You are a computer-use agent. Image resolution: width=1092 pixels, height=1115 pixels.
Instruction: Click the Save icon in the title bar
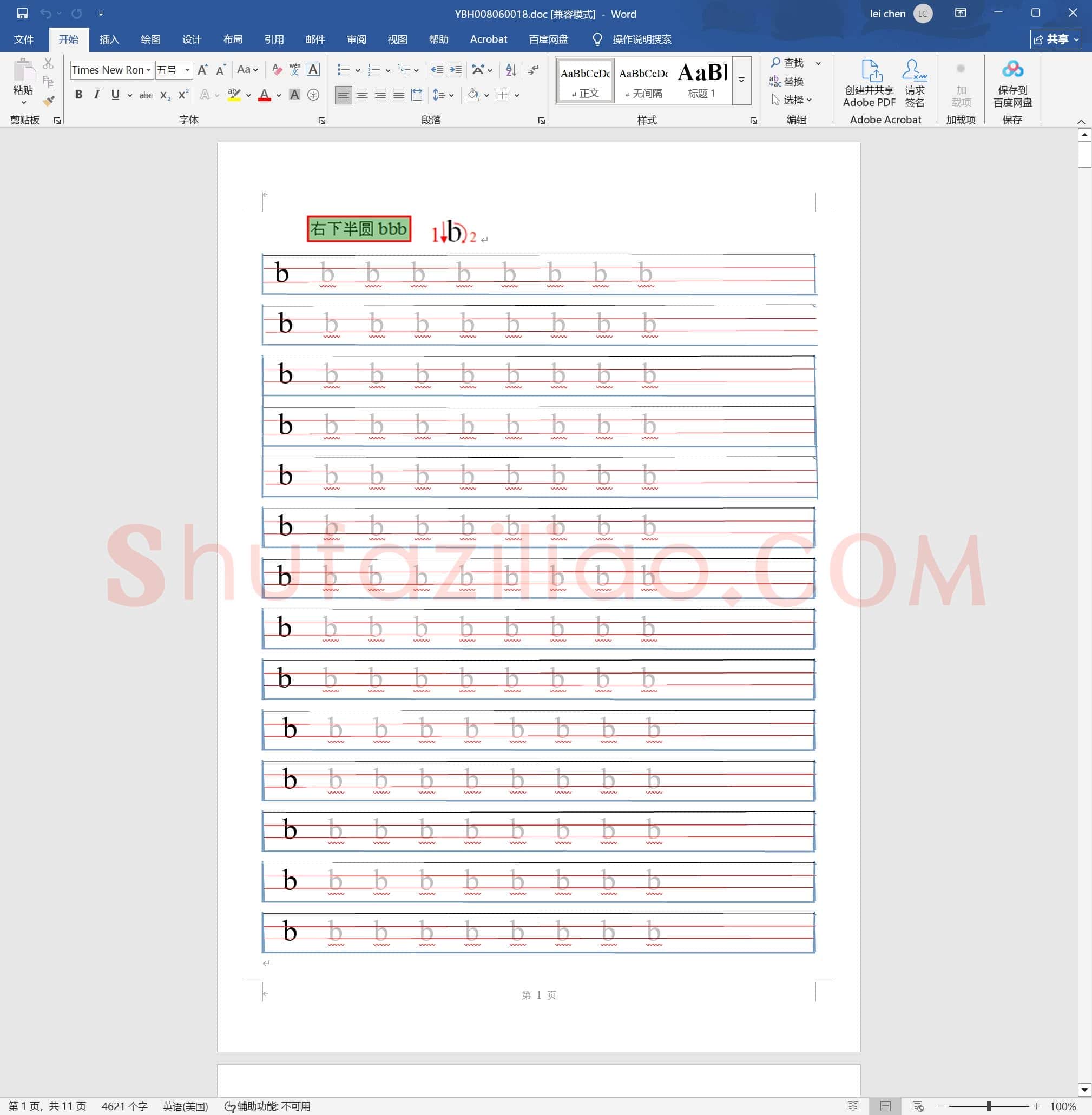click(22, 13)
